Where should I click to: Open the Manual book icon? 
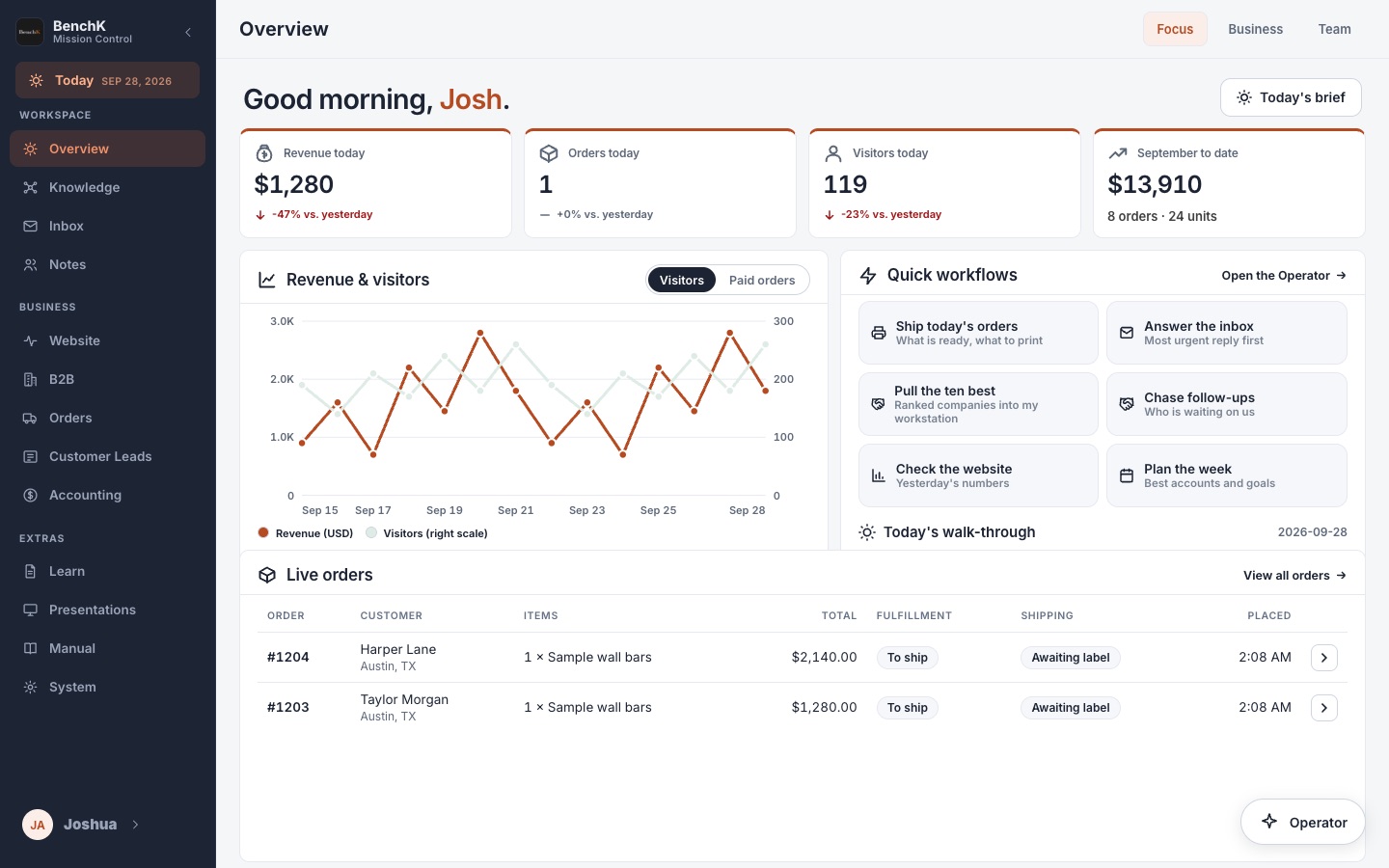31,648
